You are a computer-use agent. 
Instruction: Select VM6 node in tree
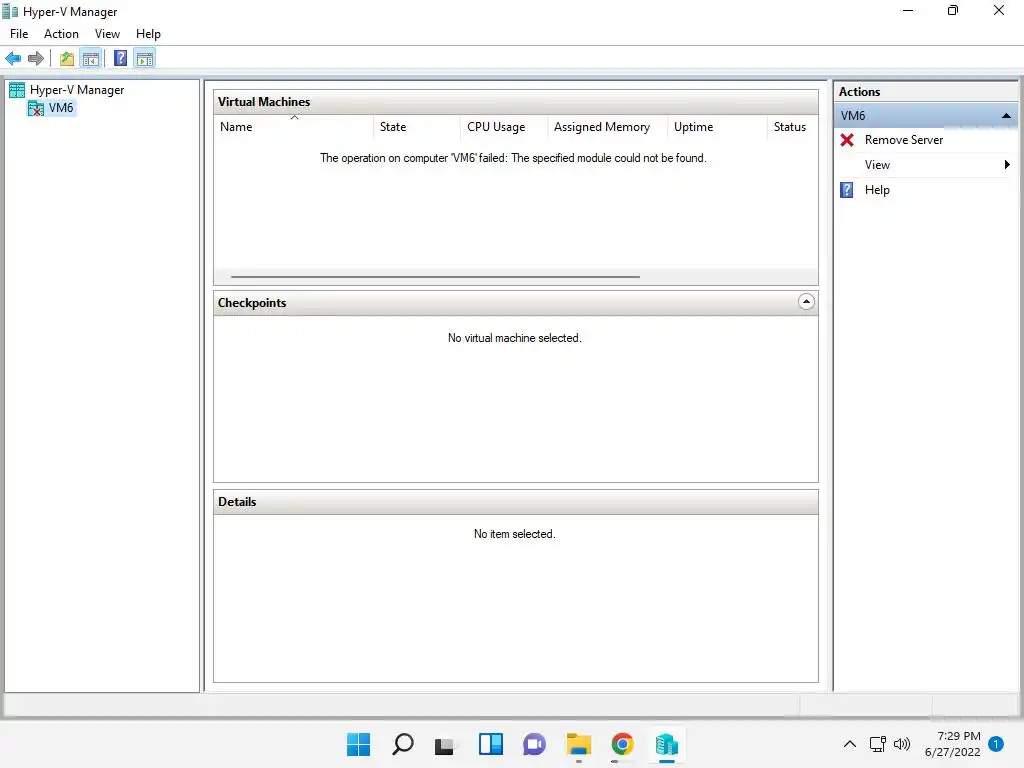(61, 108)
